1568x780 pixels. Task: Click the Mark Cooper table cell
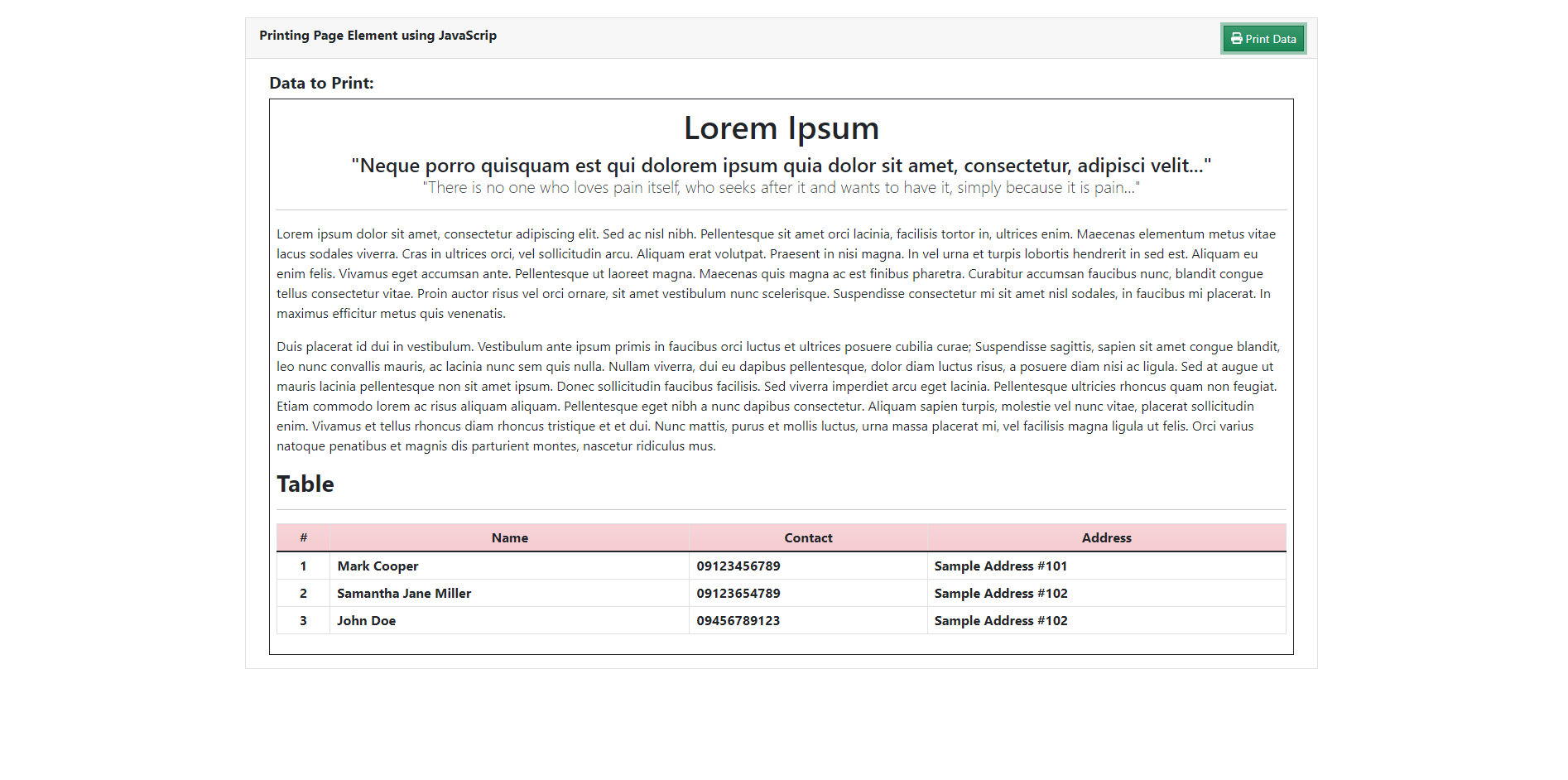click(378, 566)
